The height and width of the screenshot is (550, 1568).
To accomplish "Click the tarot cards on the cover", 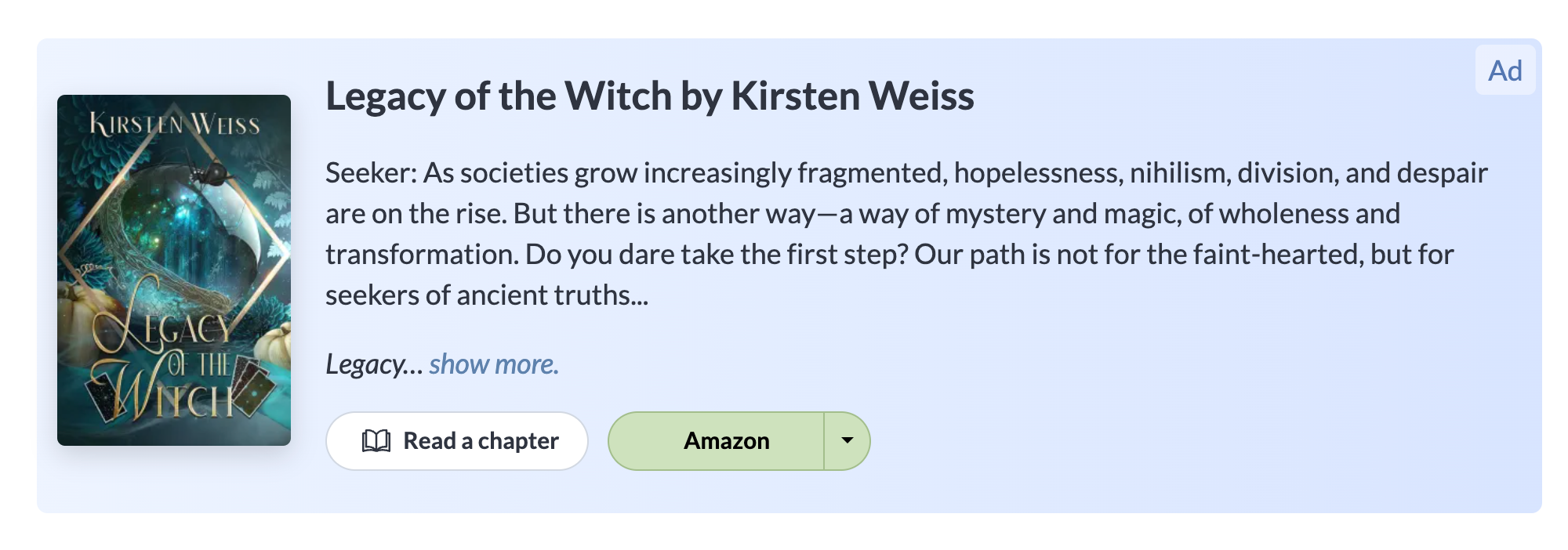I will (252, 384).
